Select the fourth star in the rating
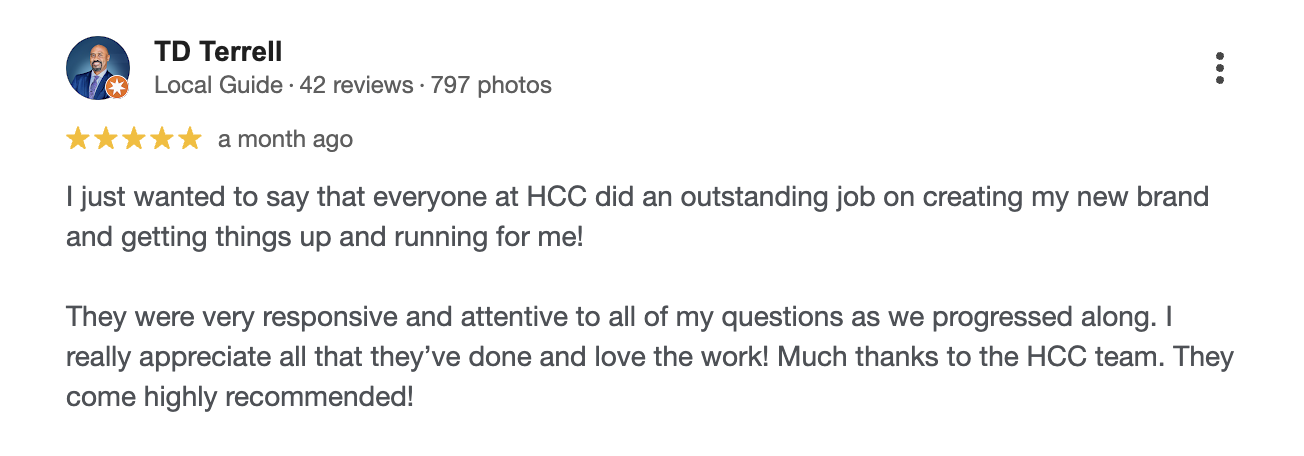 [x=162, y=139]
